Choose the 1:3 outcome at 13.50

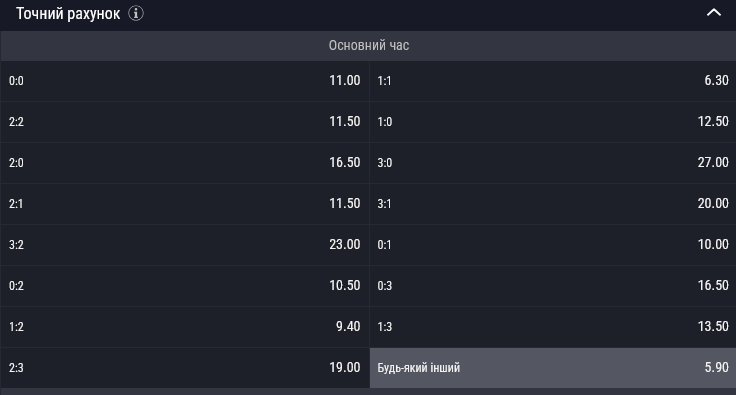tap(553, 327)
